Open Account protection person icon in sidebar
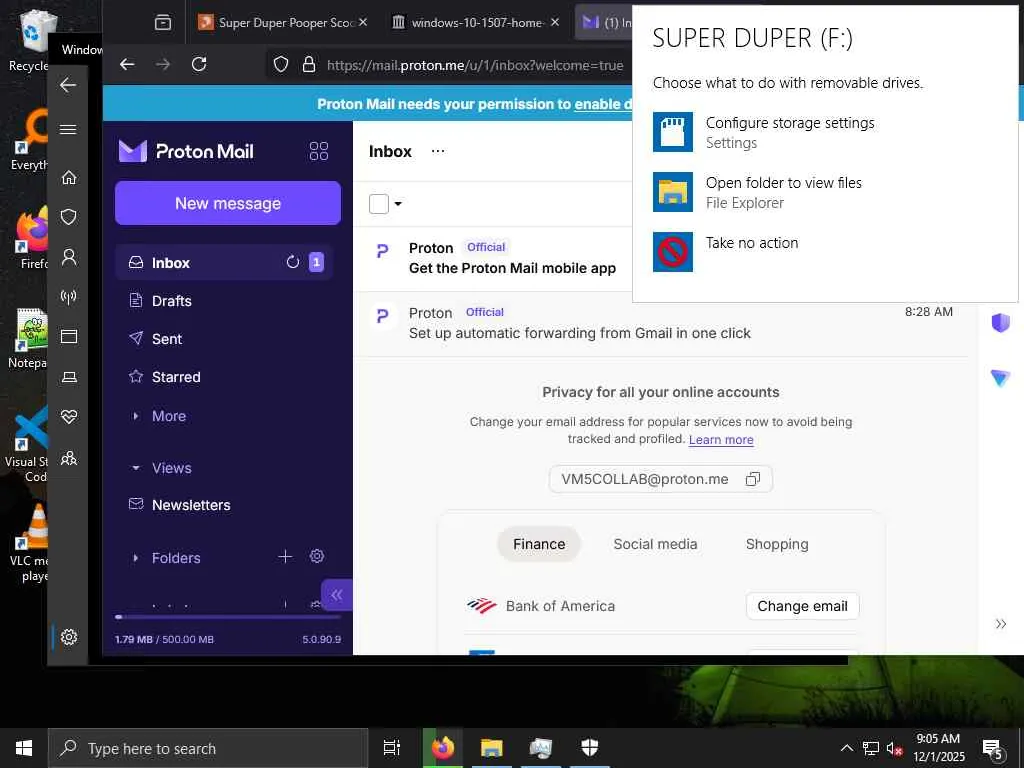The height and width of the screenshot is (768, 1024). (69, 257)
